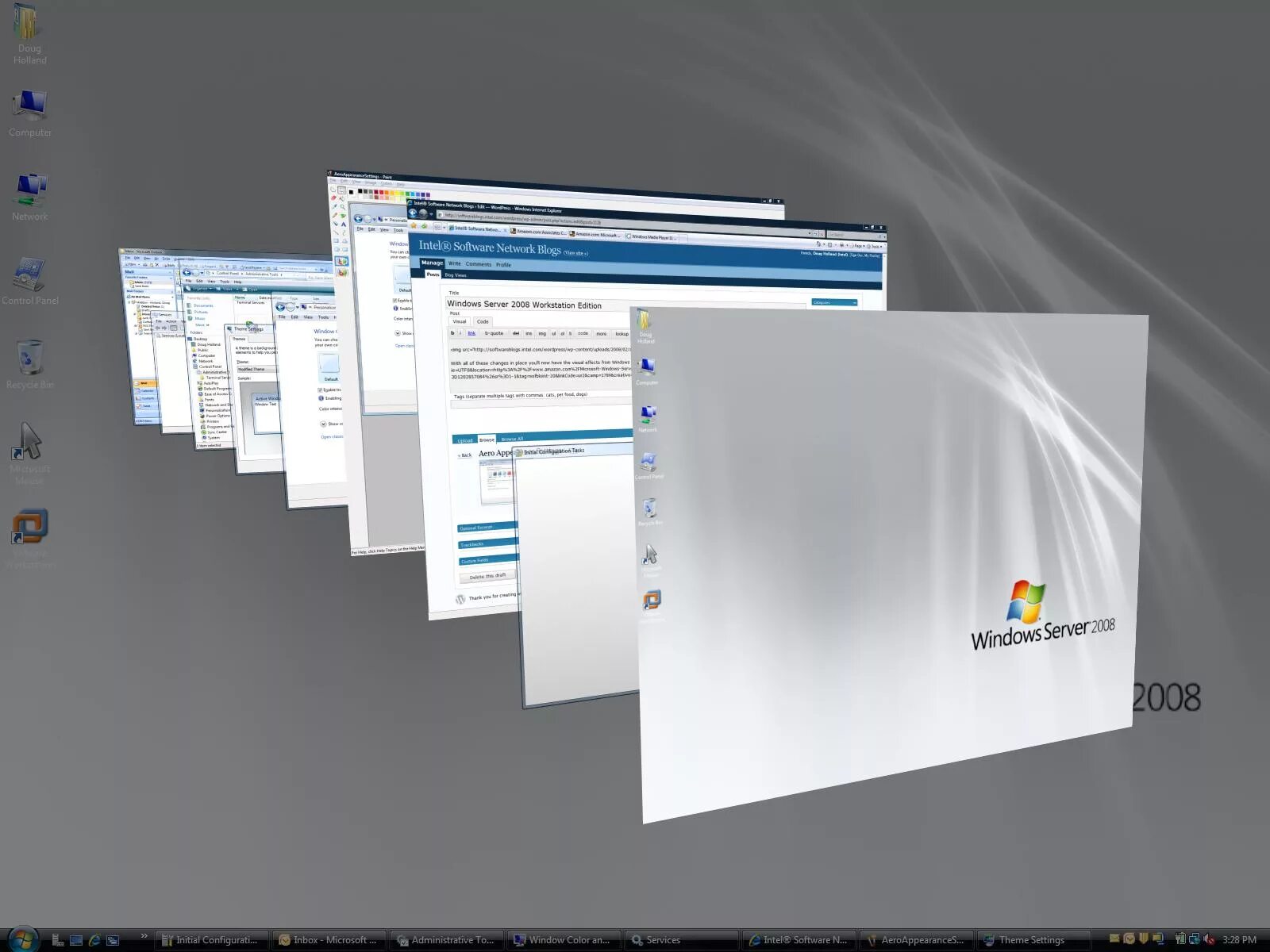Click Recycle Bin inside Desktop thumbnail

click(x=649, y=512)
